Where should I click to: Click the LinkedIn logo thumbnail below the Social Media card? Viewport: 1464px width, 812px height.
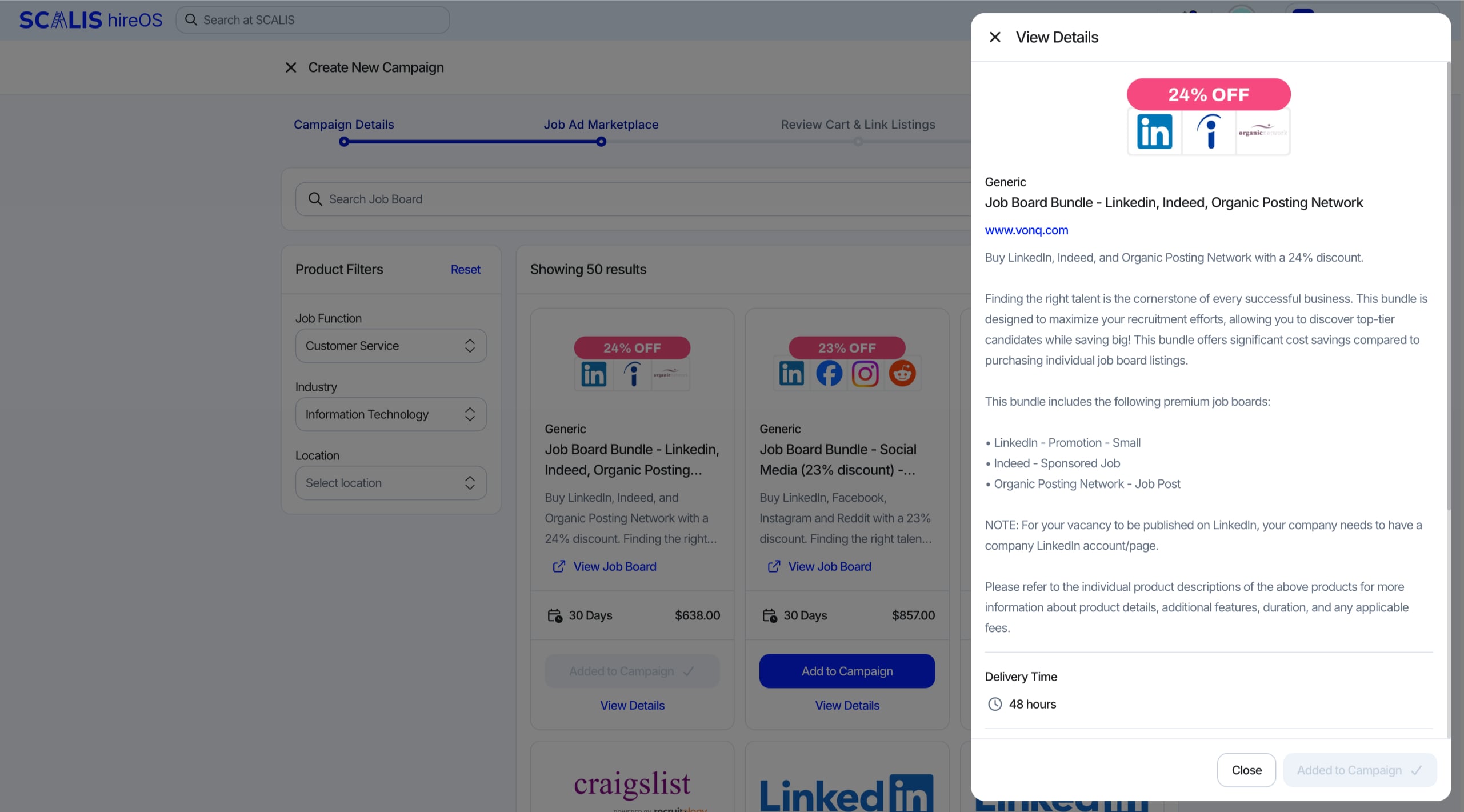pyautogui.click(x=847, y=793)
